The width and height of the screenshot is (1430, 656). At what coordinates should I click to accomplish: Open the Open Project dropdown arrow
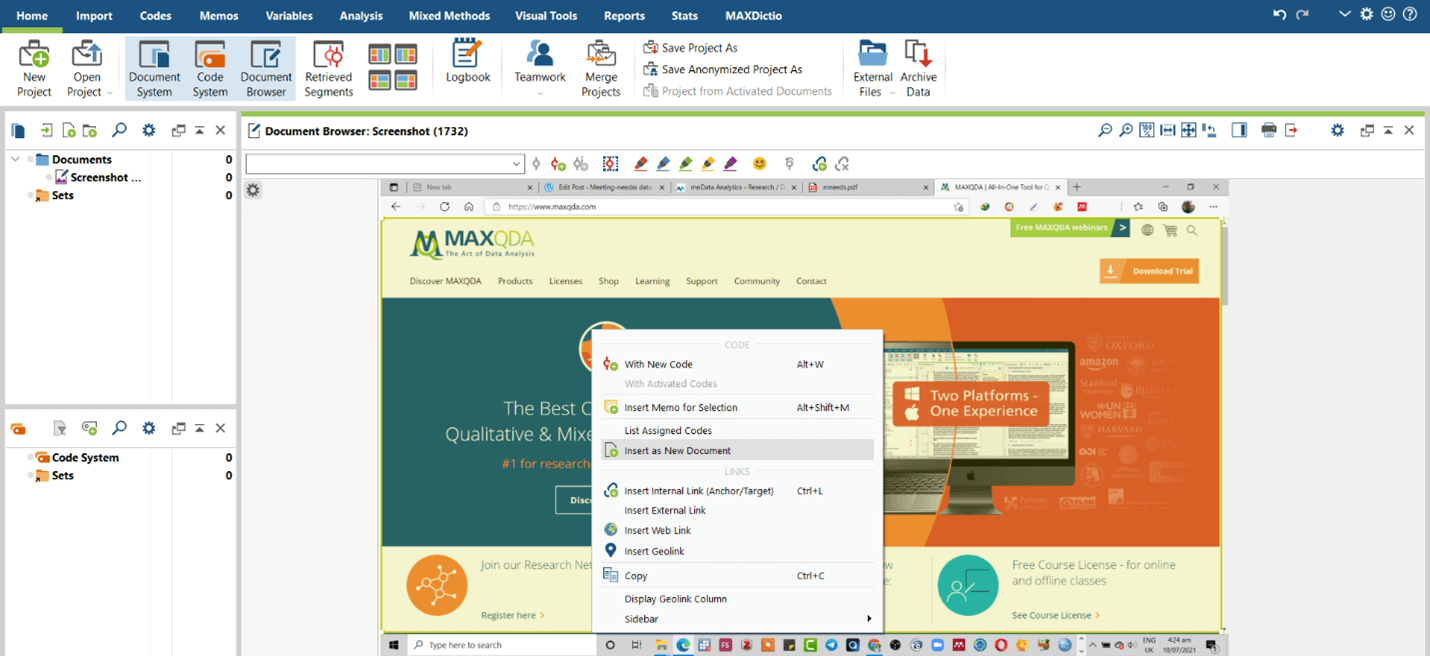109,92
